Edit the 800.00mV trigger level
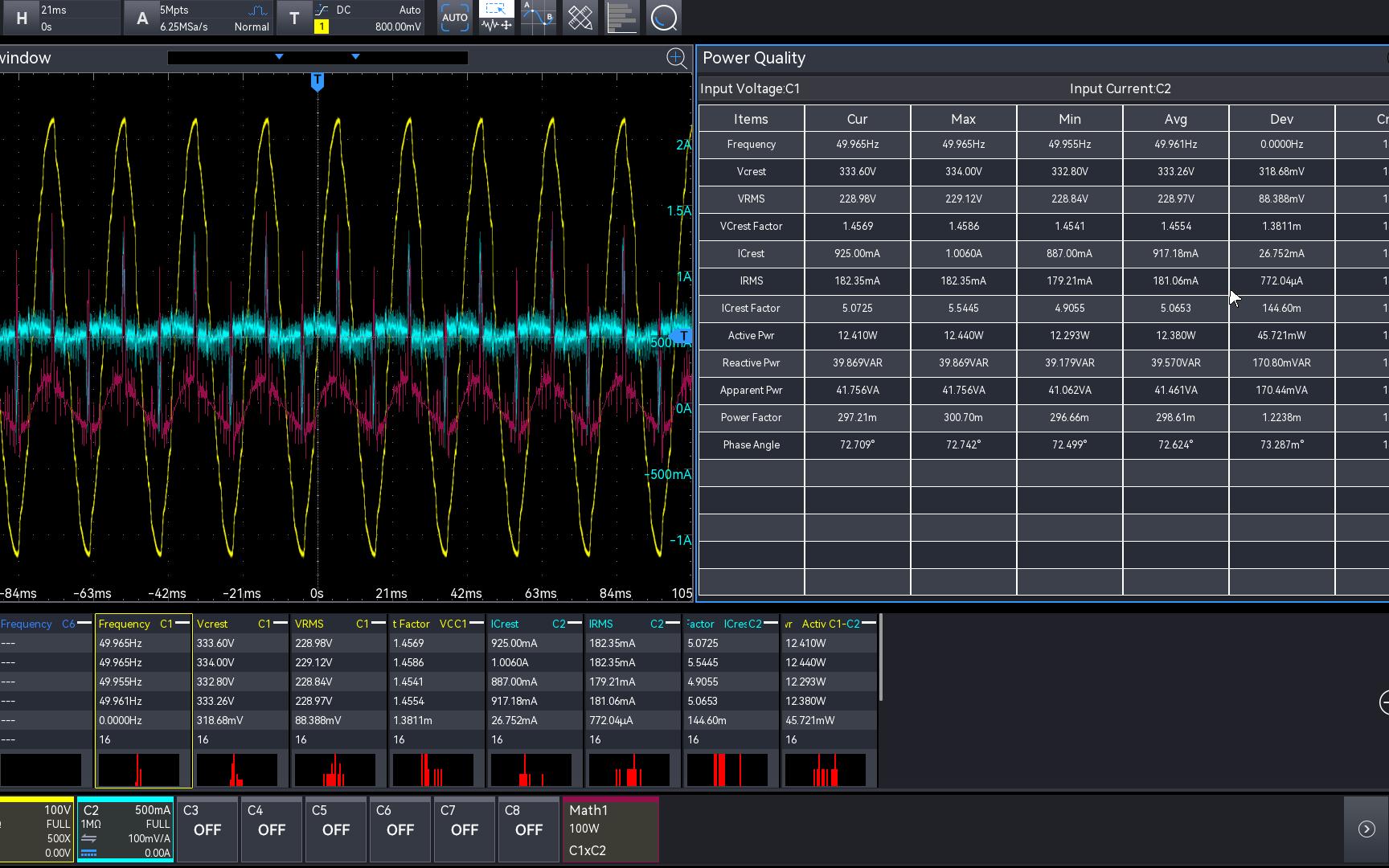 pyautogui.click(x=398, y=27)
